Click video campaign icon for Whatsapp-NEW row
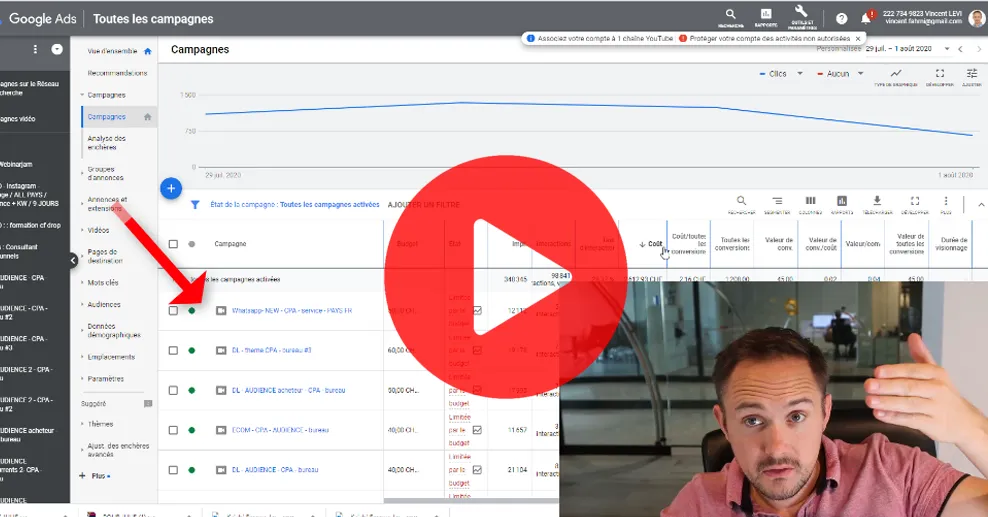This screenshot has width=988, height=517. (x=221, y=310)
